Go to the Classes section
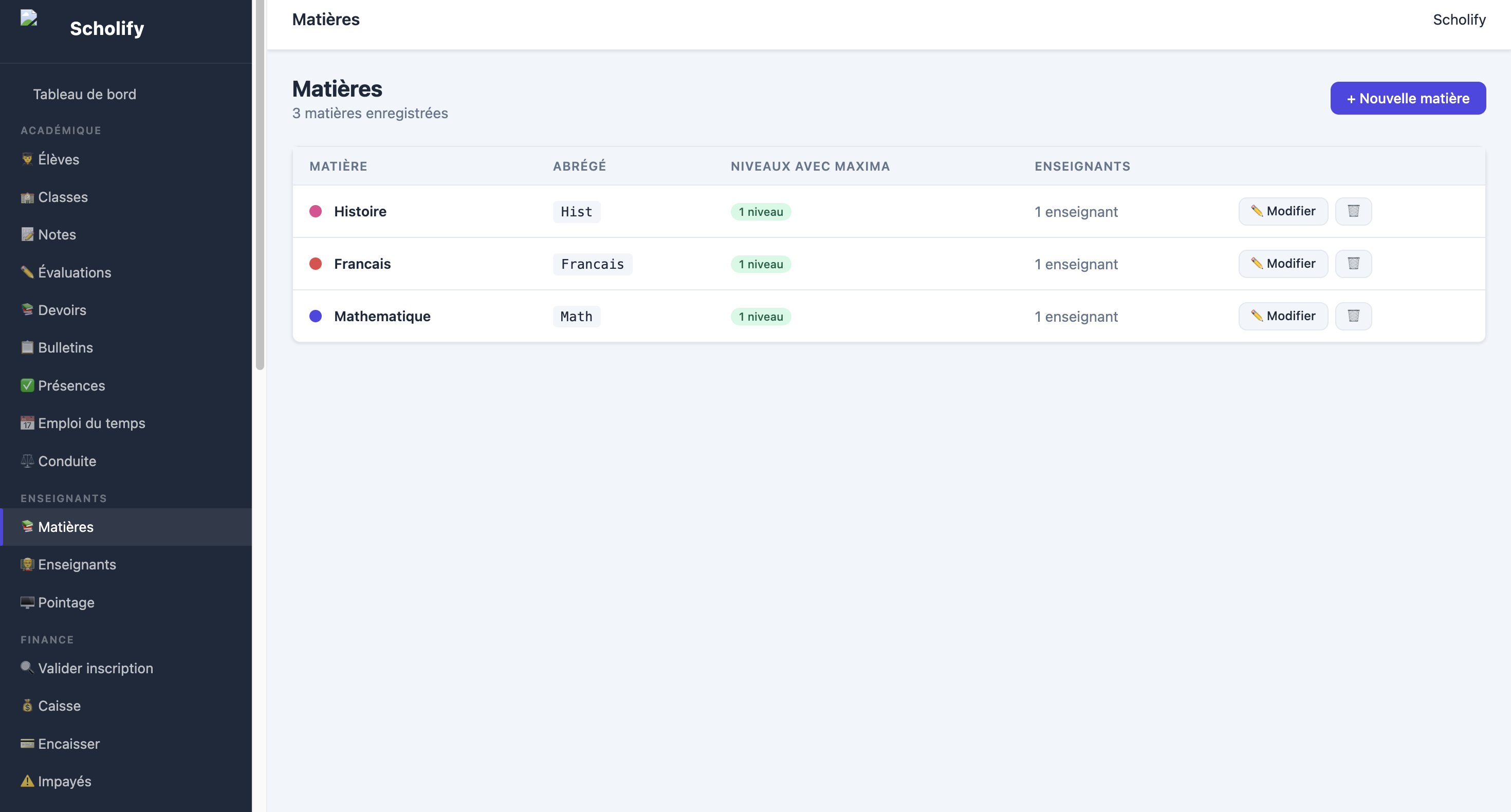Viewport: 1511px width, 812px height. click(x=126, y=197)
